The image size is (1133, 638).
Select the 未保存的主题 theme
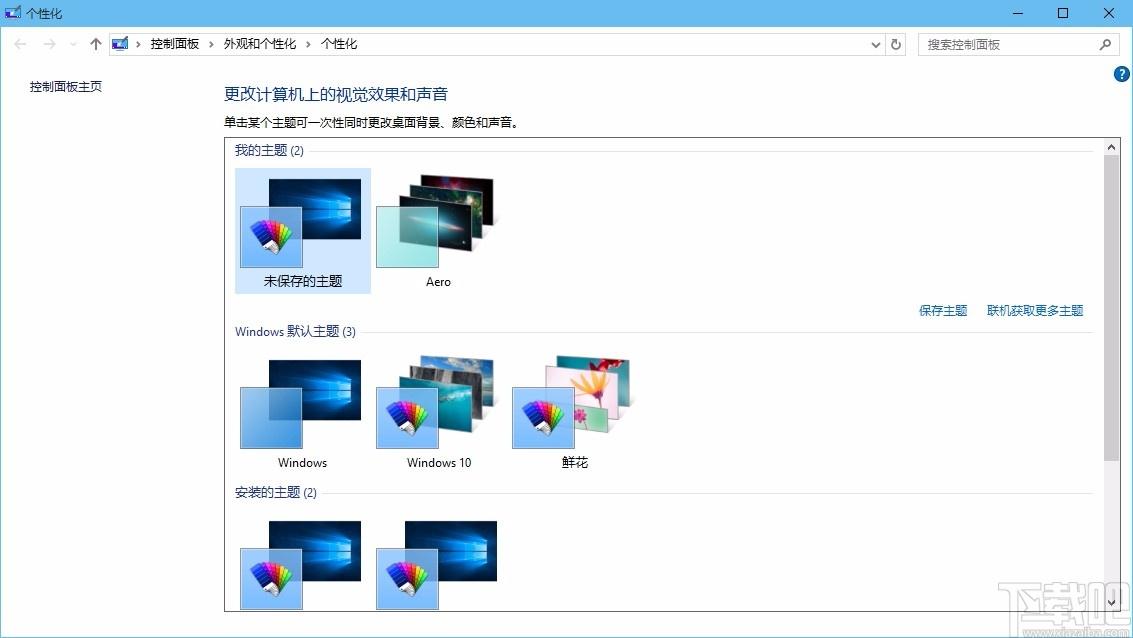pyautogui.click(x=303, y=230)
